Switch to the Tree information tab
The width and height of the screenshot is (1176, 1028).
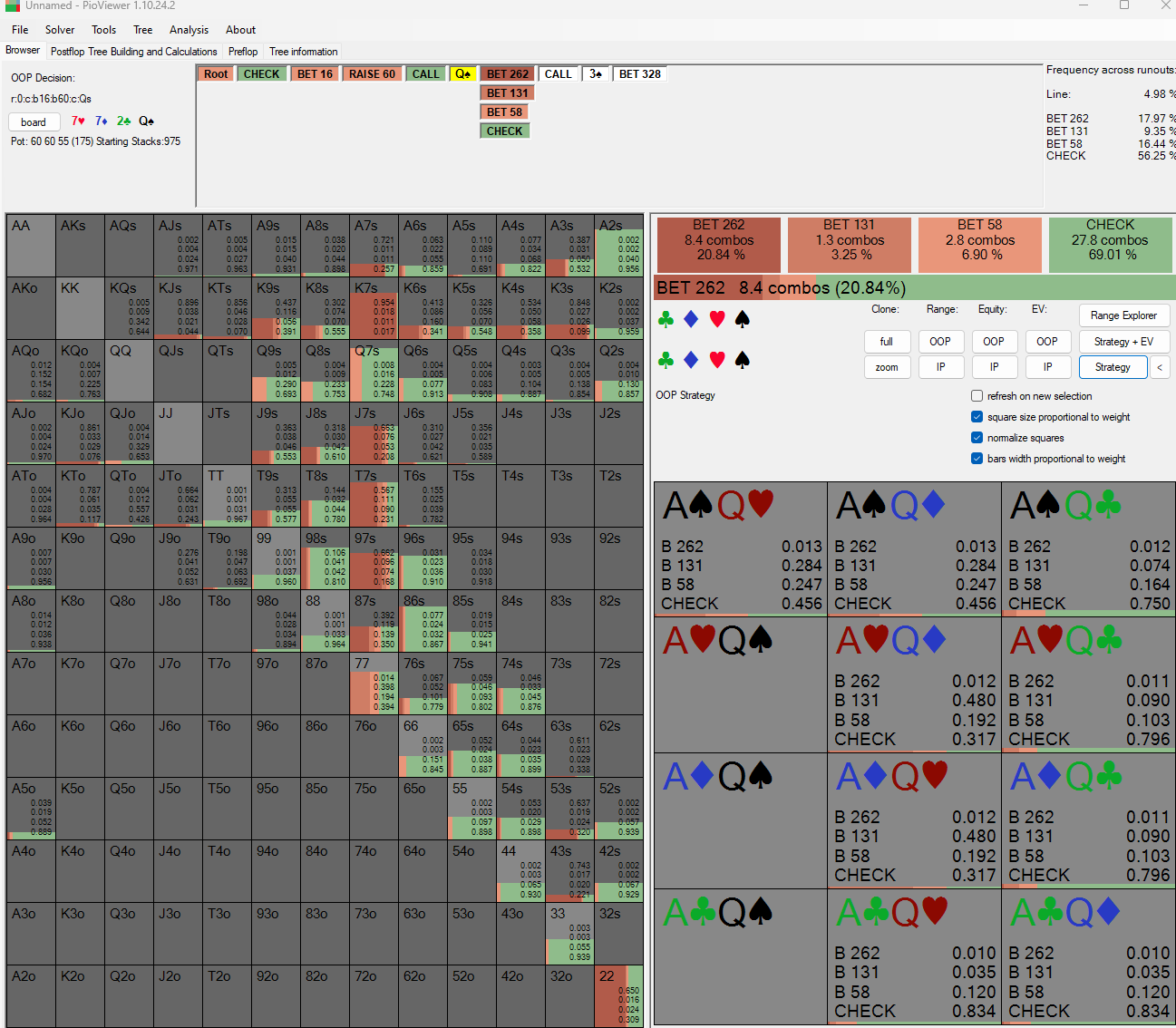pyautogui.click(x=303, y=52)
